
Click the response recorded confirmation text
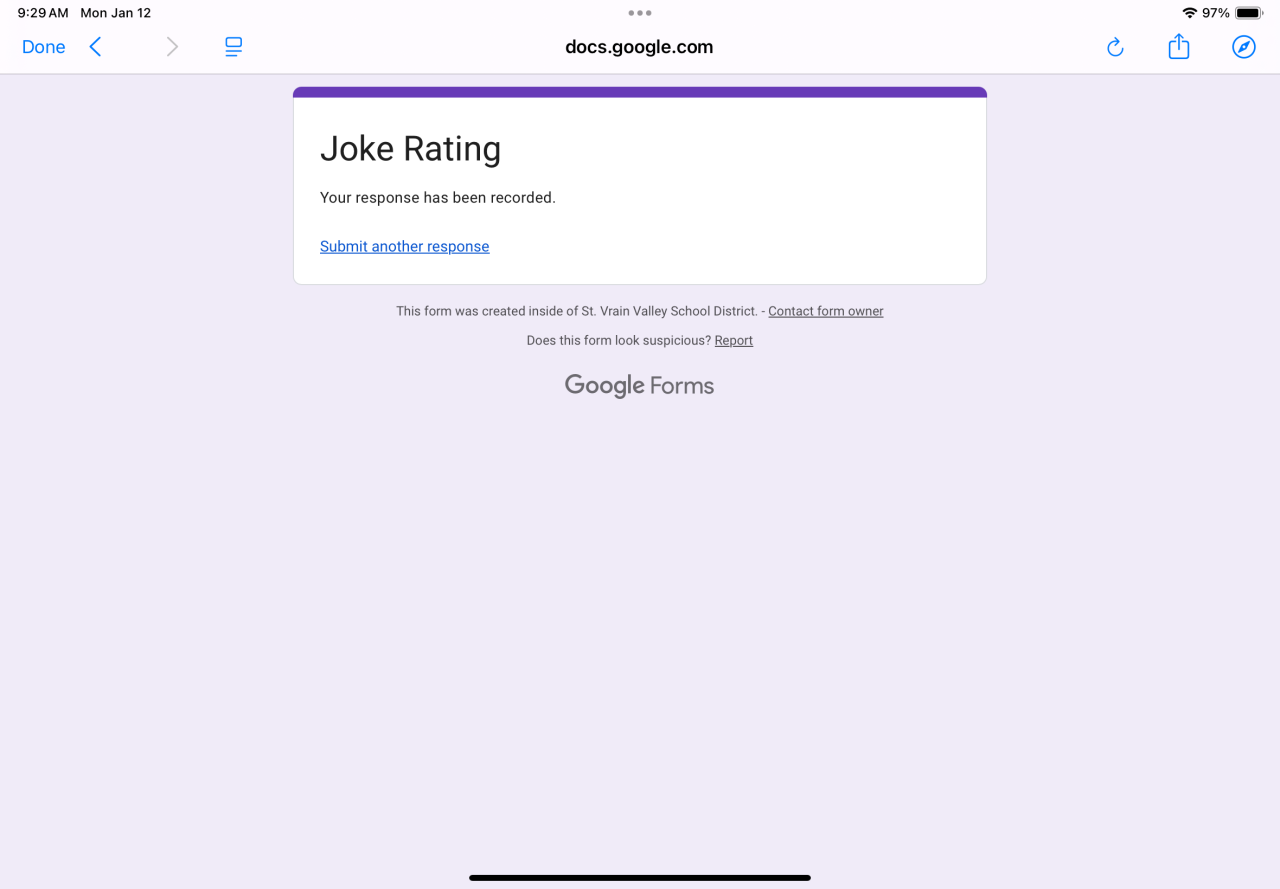click(x=437, y=198)
